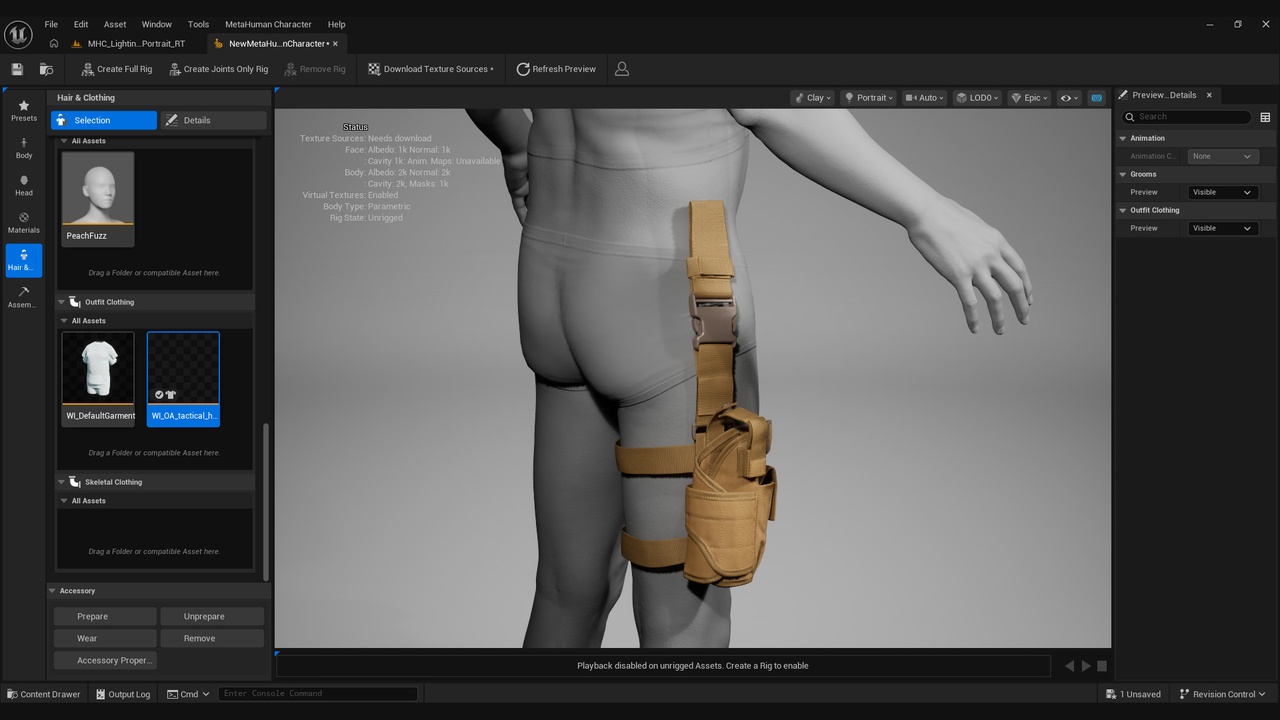Click the Wear button

[105, 638]
